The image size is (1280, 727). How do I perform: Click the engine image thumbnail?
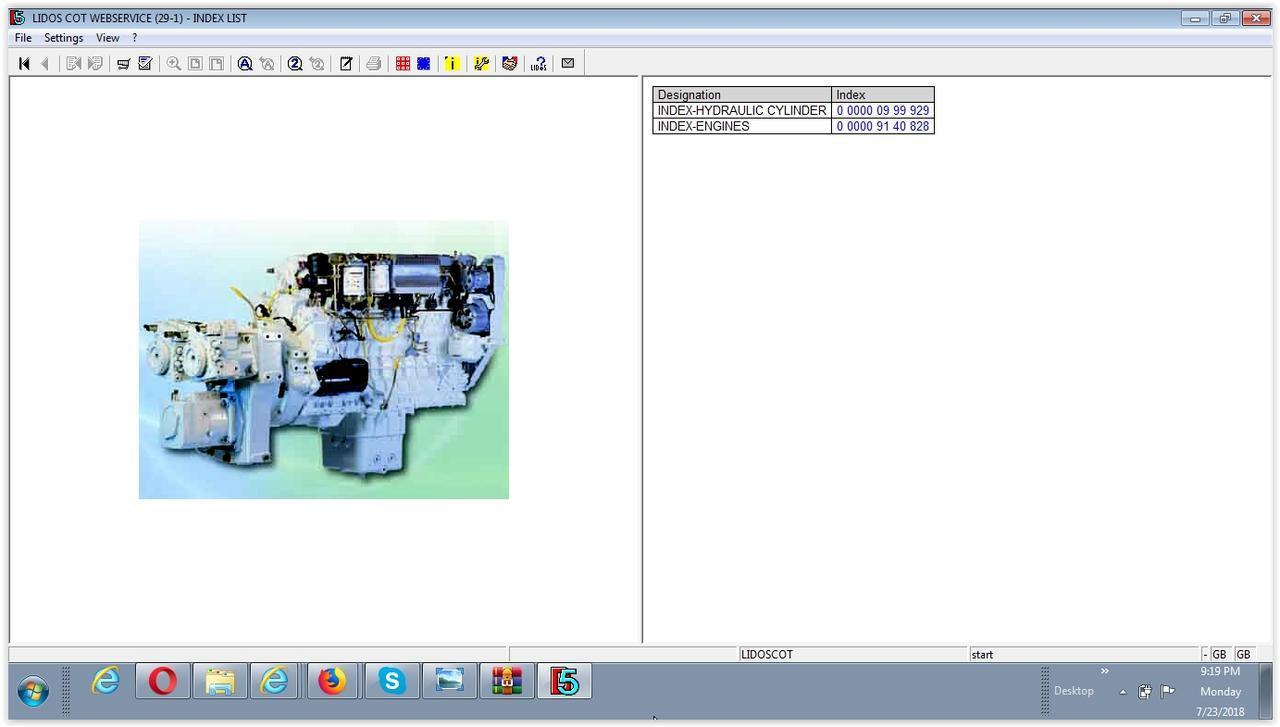323,359
